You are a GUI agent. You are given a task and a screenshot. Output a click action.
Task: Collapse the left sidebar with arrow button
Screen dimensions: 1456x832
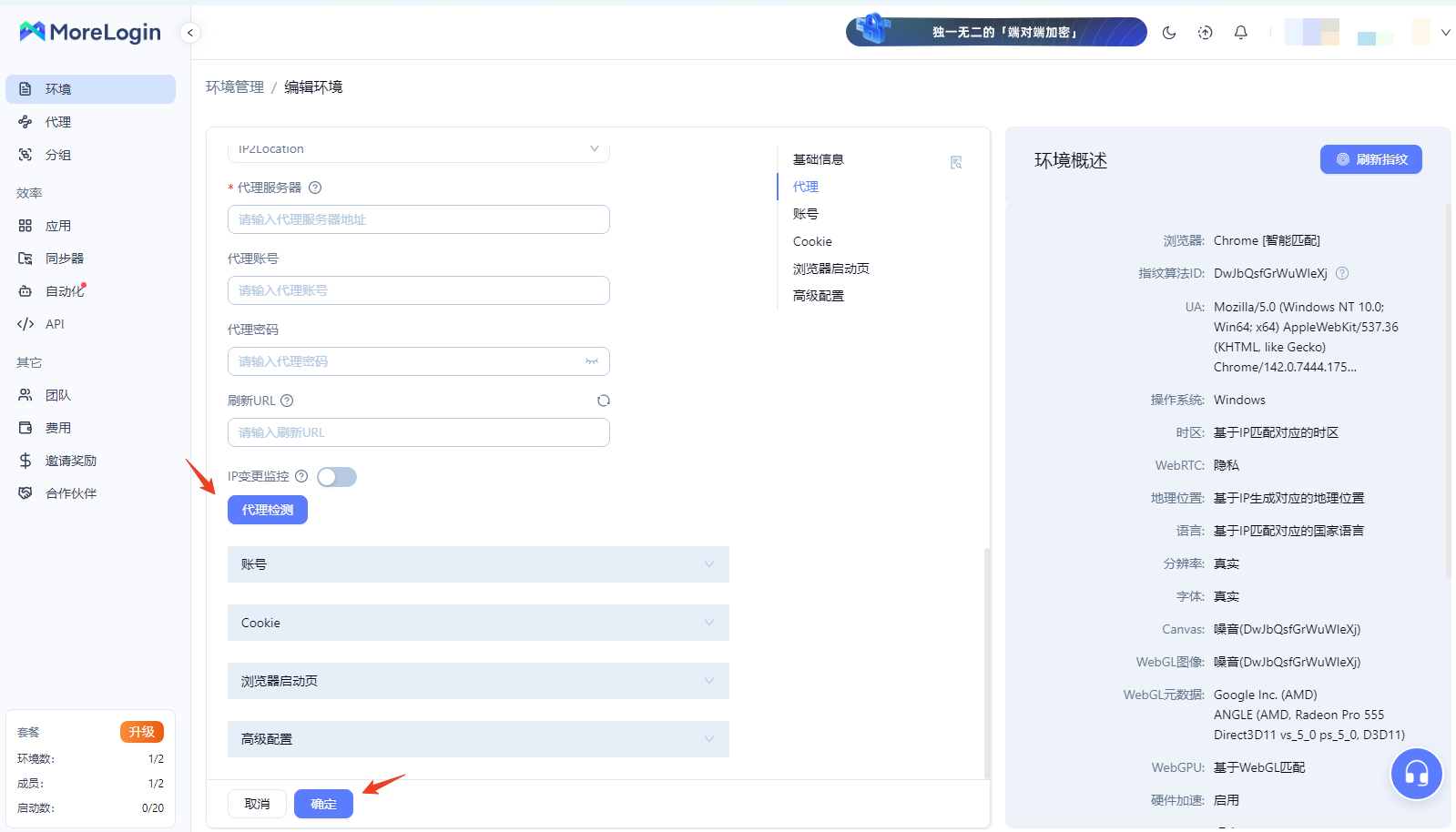point(189,33)
